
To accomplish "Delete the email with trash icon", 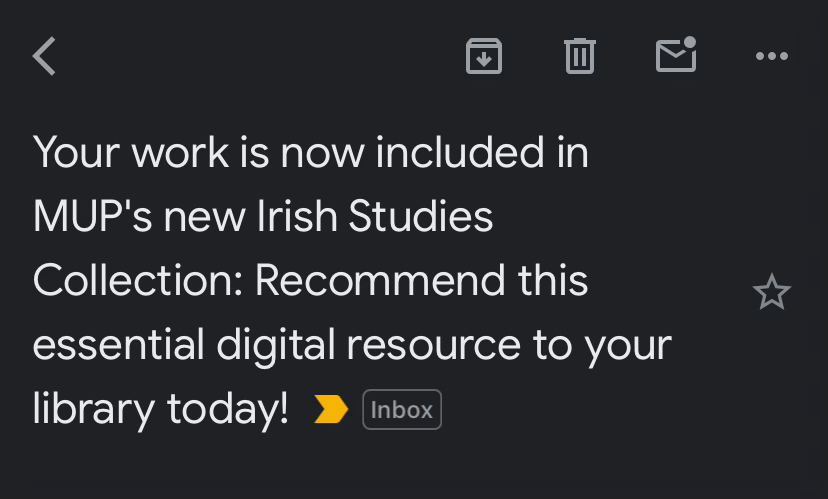I will [x=579, y=56].
